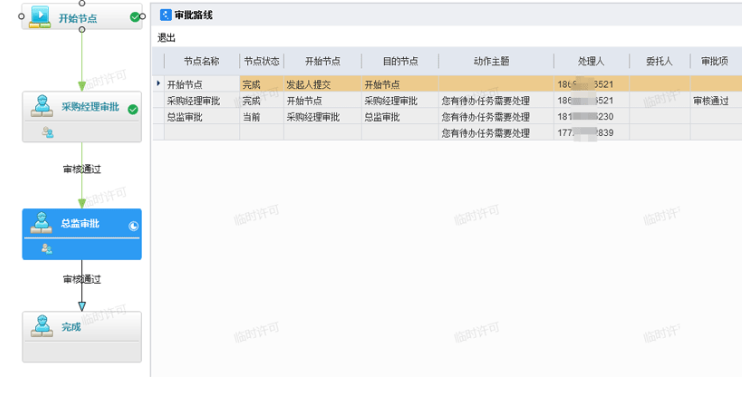Click the 节点状态 column header
This screenshot has height=401, width=746.
coord(262,61)
